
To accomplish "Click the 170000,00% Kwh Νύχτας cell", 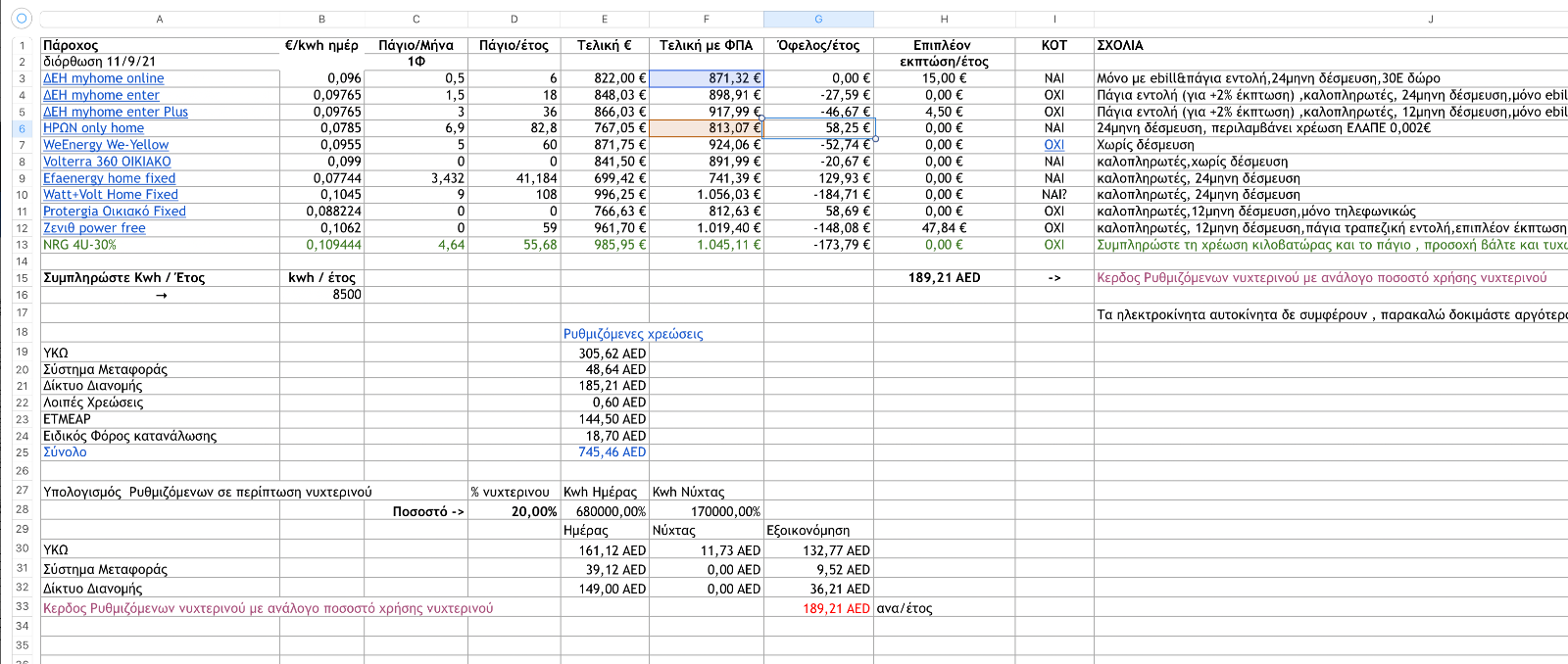I will tap(707, 511).
